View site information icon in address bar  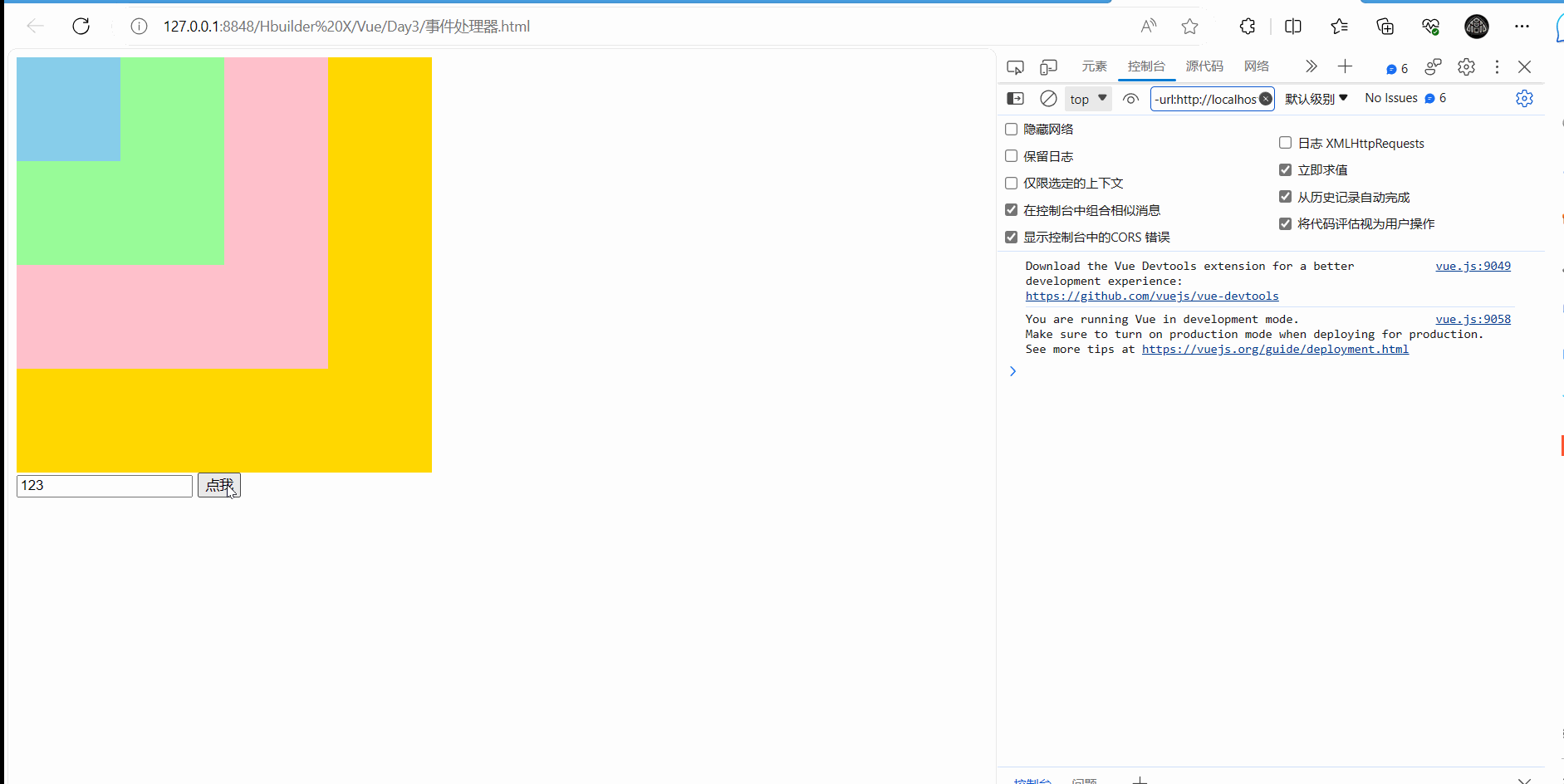coord(139,27)
